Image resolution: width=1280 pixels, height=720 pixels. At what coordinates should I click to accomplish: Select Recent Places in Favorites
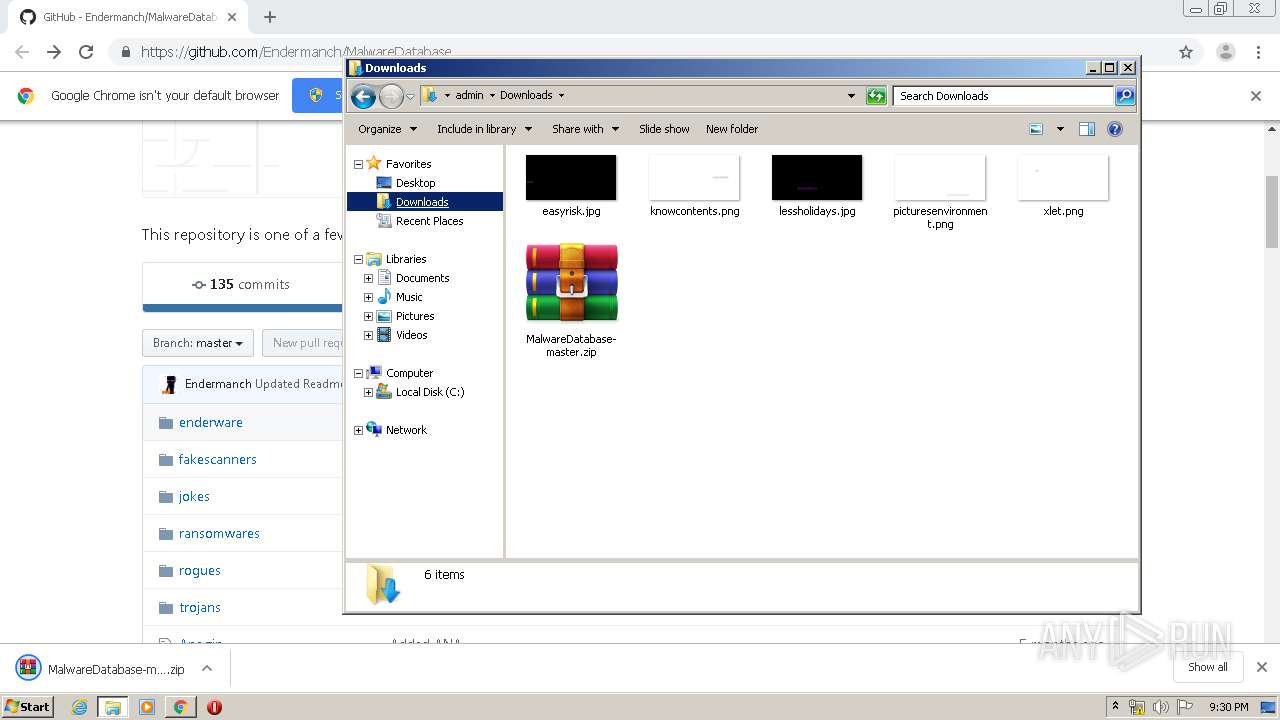(x=429, y=221)
